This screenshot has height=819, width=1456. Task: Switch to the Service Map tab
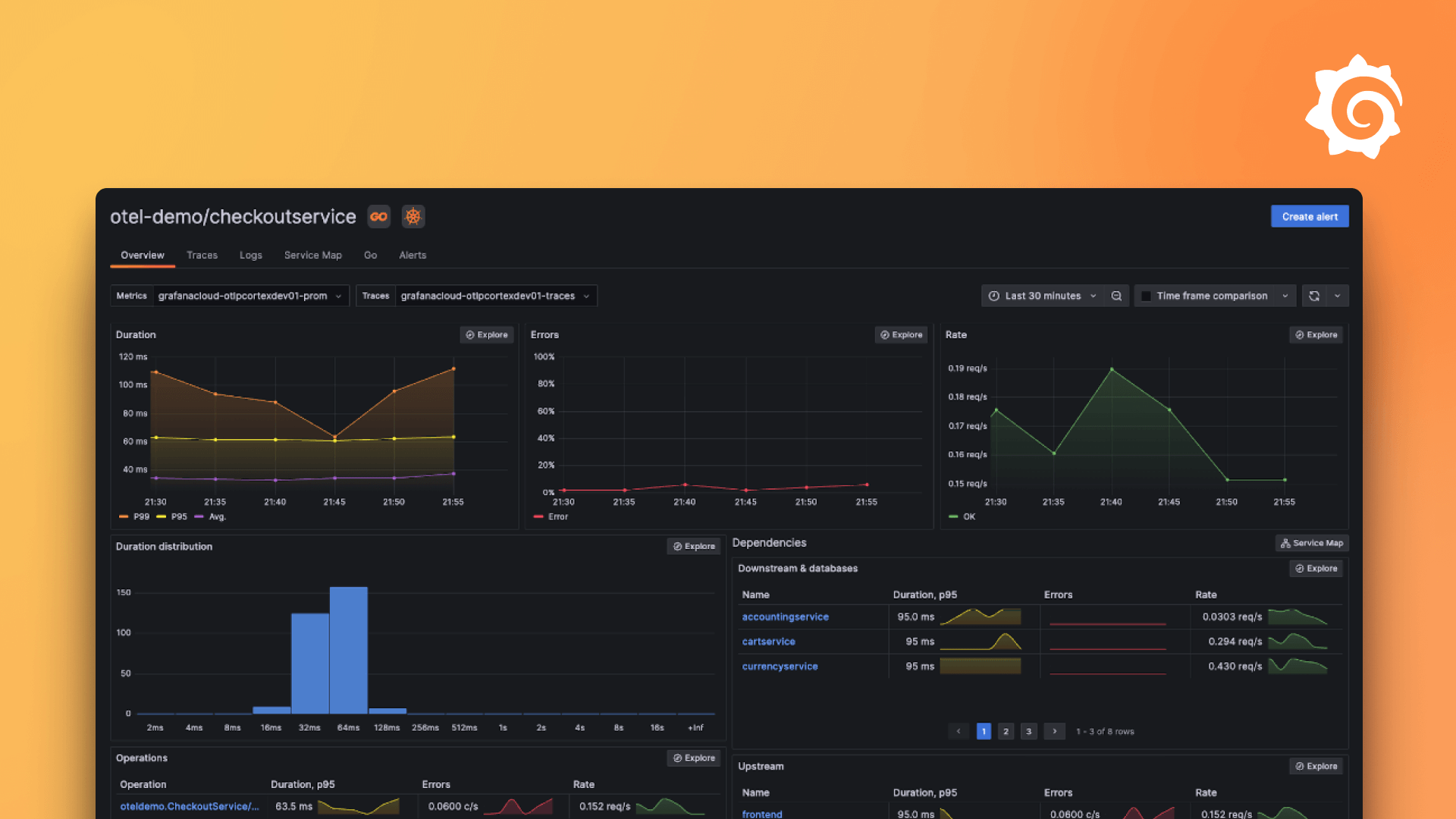[x=312, y=254]
